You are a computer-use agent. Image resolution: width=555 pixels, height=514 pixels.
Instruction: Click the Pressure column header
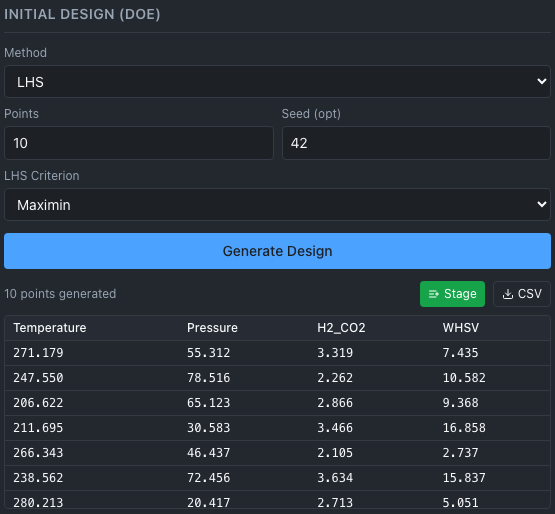212,328
